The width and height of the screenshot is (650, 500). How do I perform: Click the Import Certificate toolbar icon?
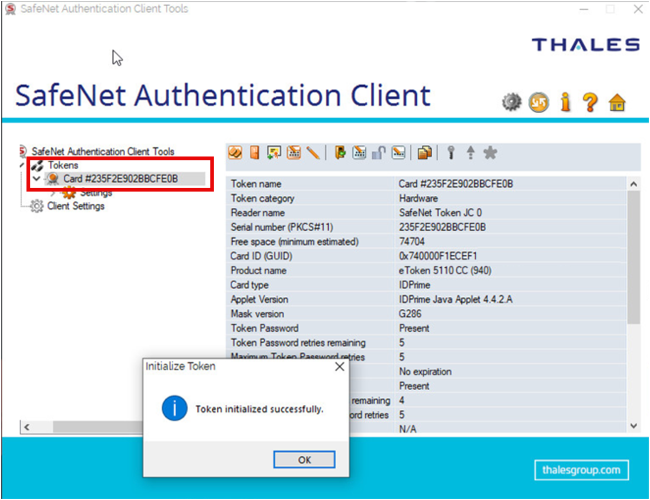coord(274,153)
